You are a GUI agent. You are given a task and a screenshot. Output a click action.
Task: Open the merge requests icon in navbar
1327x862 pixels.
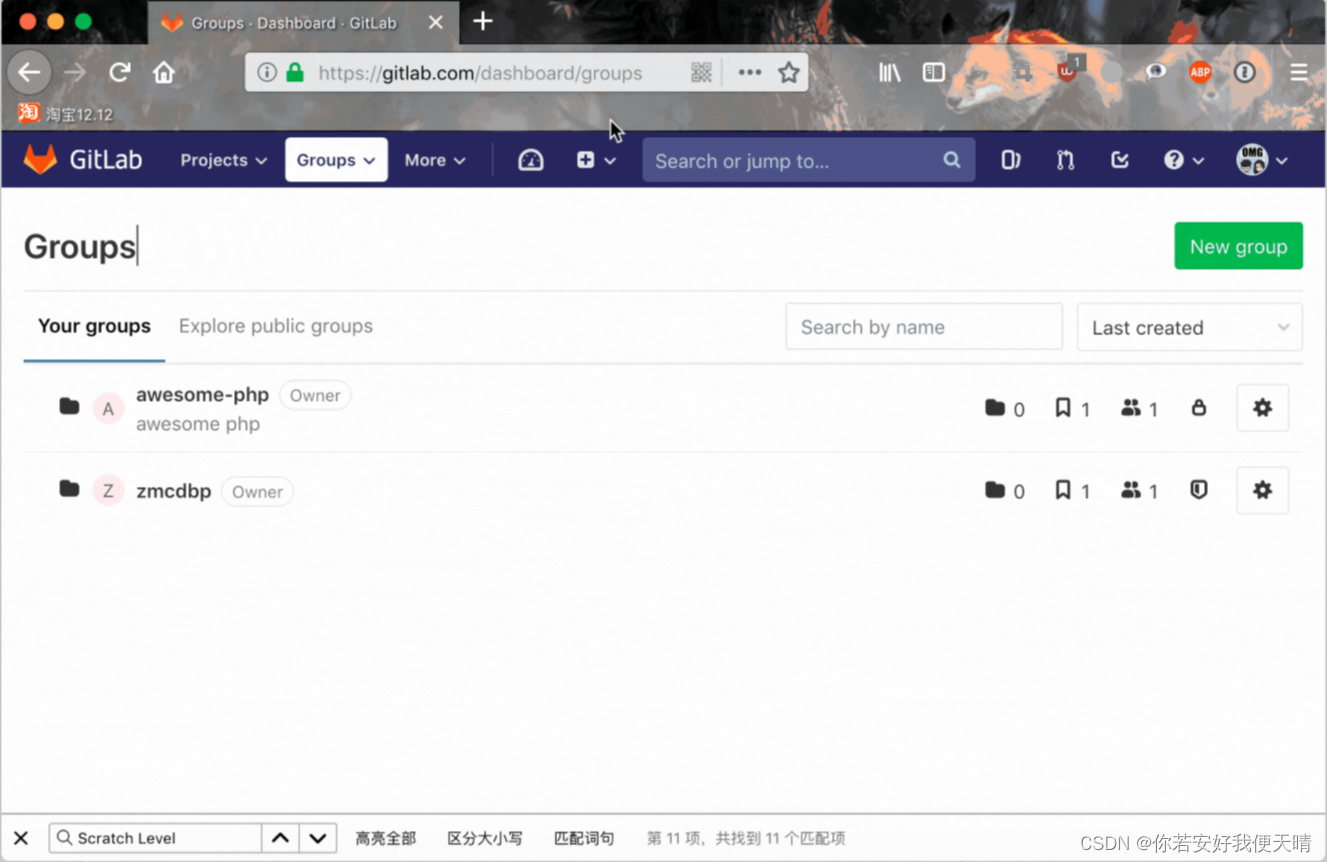point(1065,159)
